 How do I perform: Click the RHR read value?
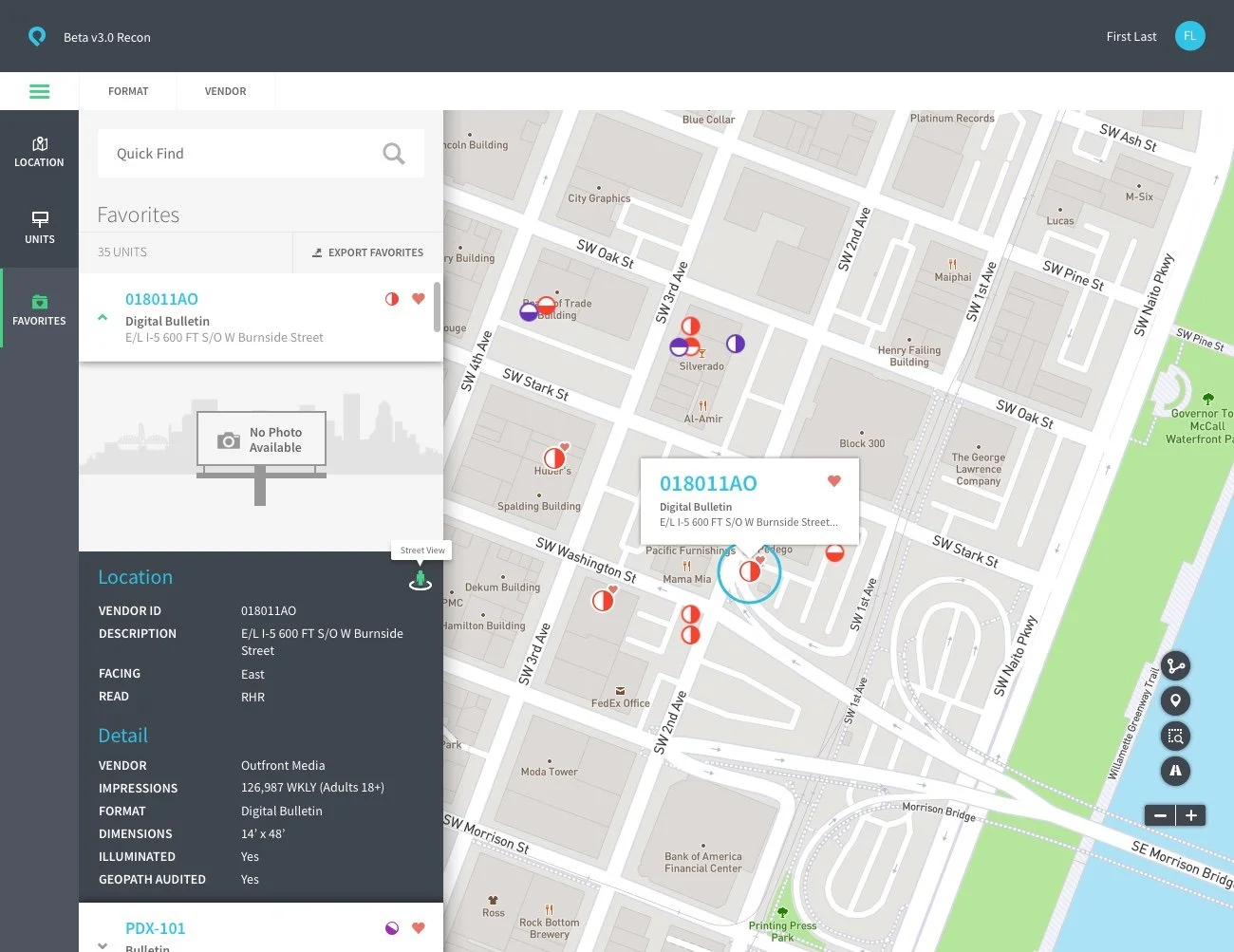click(252, 698)
